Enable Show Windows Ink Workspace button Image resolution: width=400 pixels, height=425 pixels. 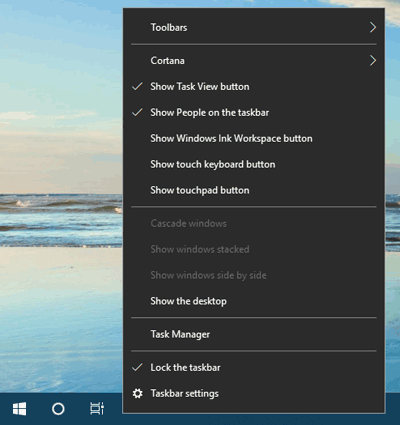click(x=254, y=138)
